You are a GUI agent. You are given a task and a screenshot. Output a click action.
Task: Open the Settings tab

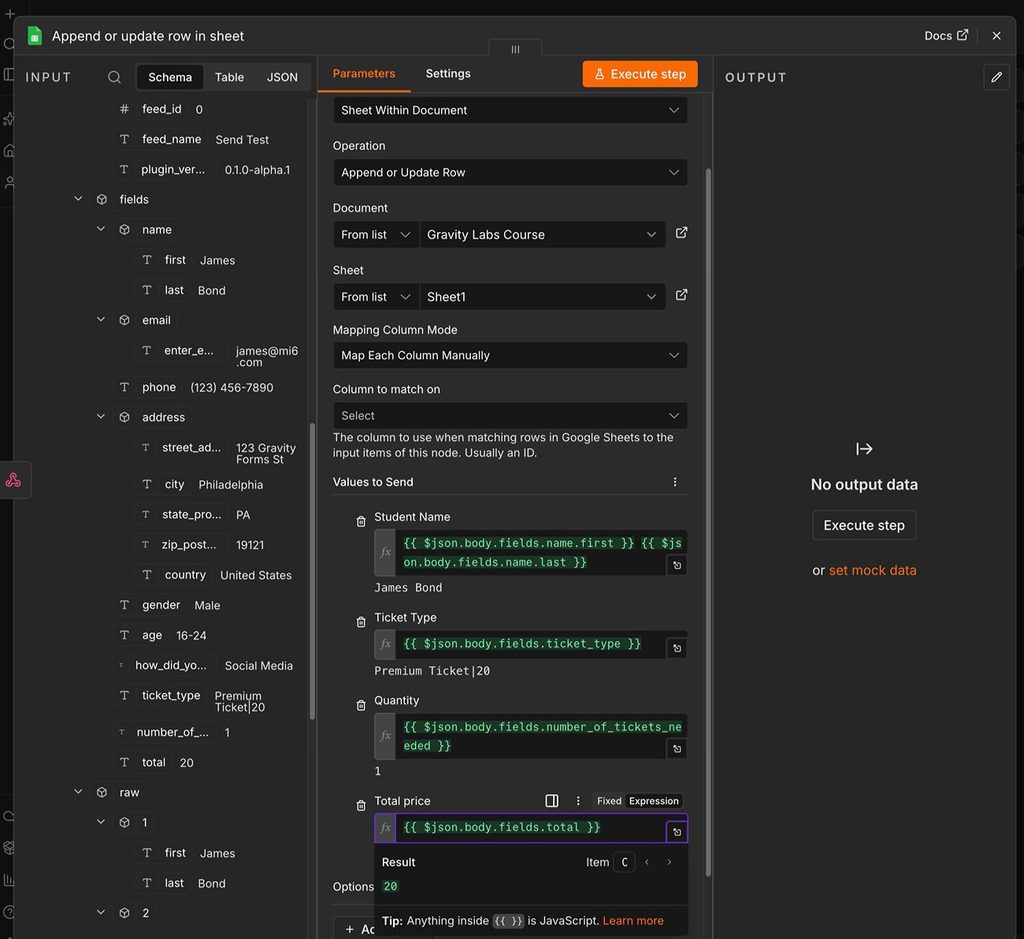(448, 73)
